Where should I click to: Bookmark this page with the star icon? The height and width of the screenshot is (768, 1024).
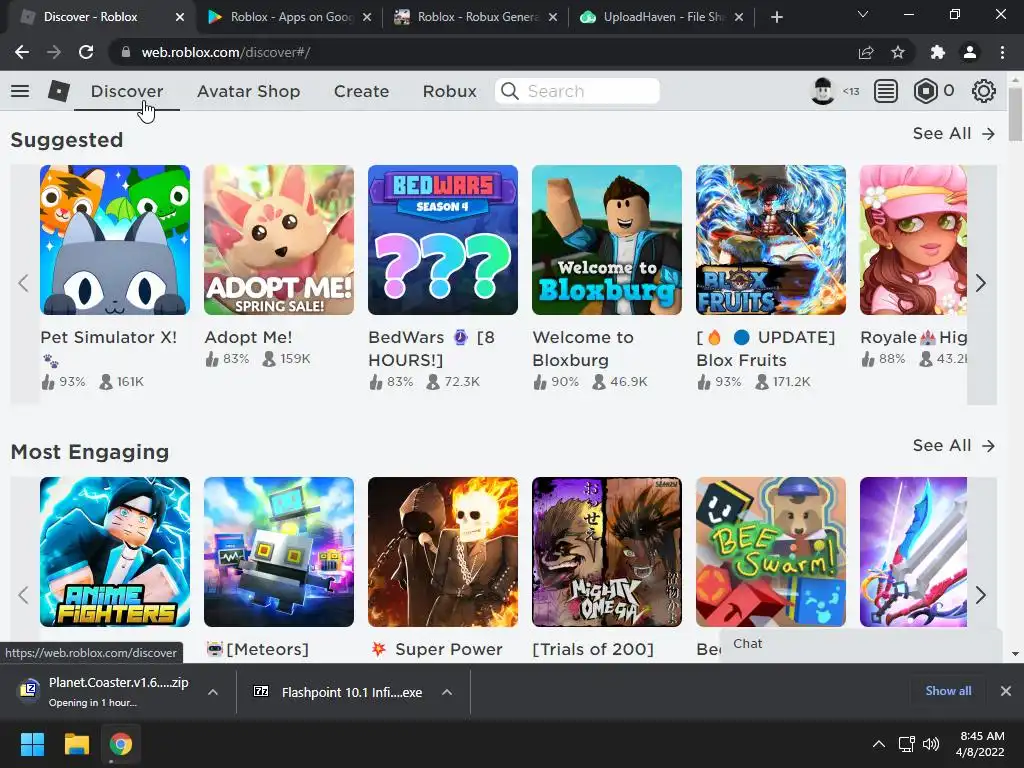[898, 52]
